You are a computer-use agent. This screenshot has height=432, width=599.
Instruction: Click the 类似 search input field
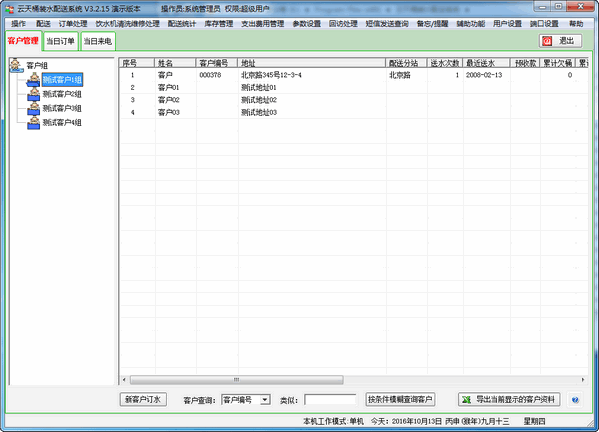click(x=330, y=400)
